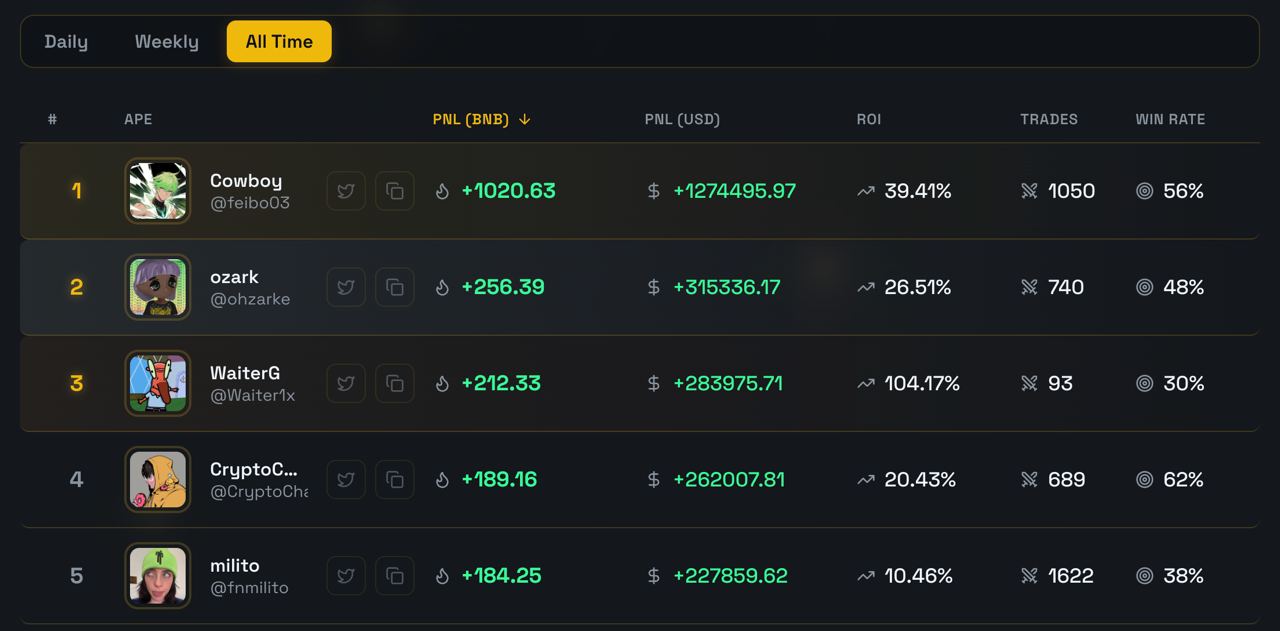The width and height of the screenshot is (1280, 631).
Task: Select the All Time tab
Action: [x=279, y=42]
